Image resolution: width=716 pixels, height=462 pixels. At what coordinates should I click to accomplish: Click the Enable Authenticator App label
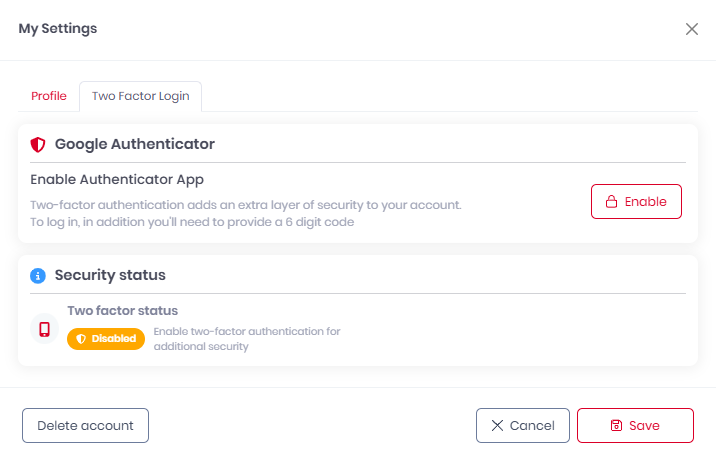(x=117, y=180)
